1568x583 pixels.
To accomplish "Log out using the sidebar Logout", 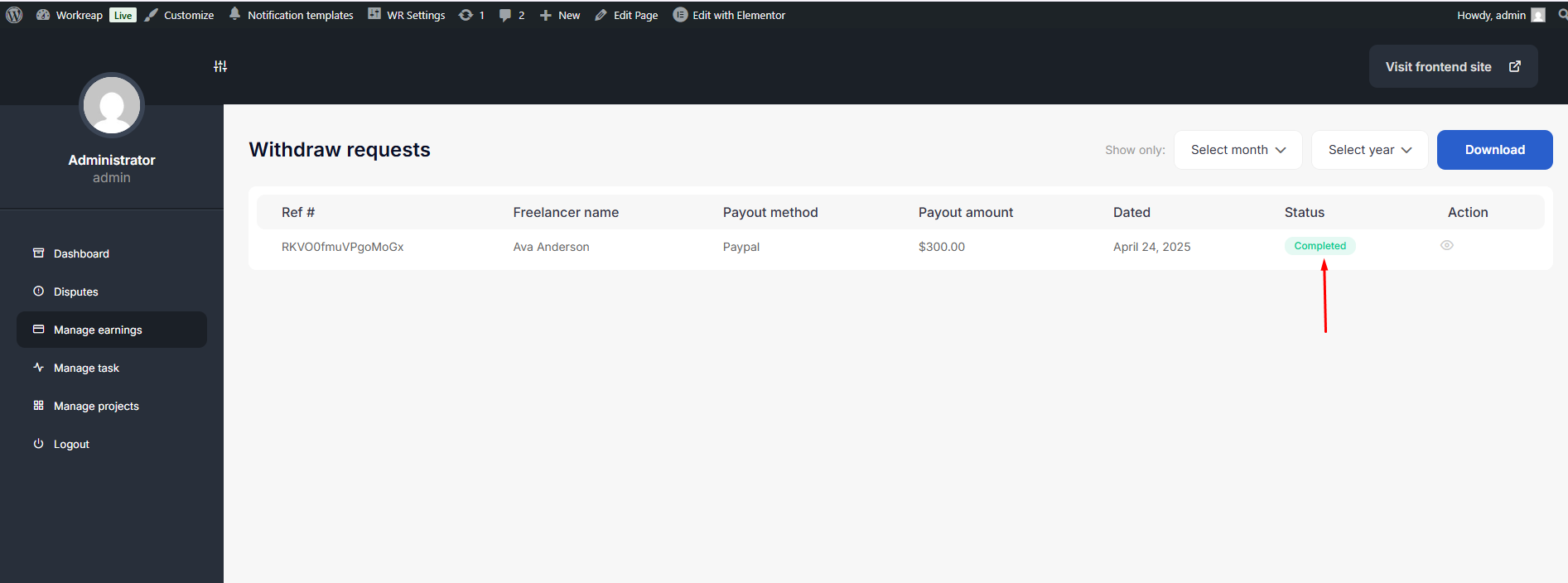I will [71, 444].
